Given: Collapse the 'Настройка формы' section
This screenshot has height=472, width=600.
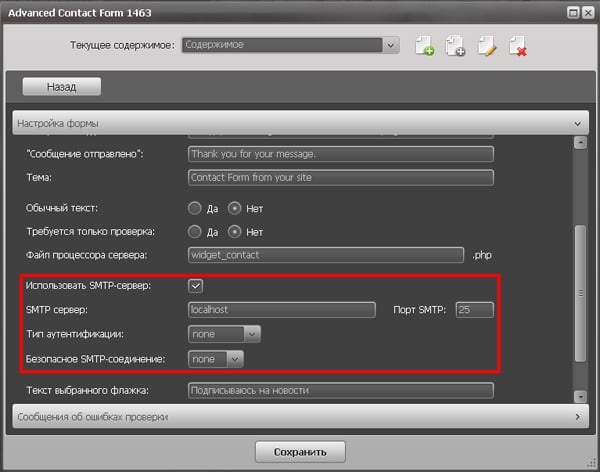Looking at the screenshot, I should pos(578,123).
